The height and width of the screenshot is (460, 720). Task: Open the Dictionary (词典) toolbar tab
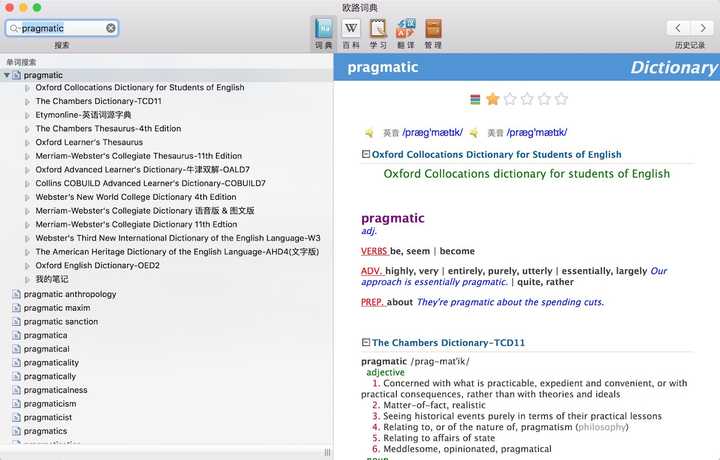324,34
